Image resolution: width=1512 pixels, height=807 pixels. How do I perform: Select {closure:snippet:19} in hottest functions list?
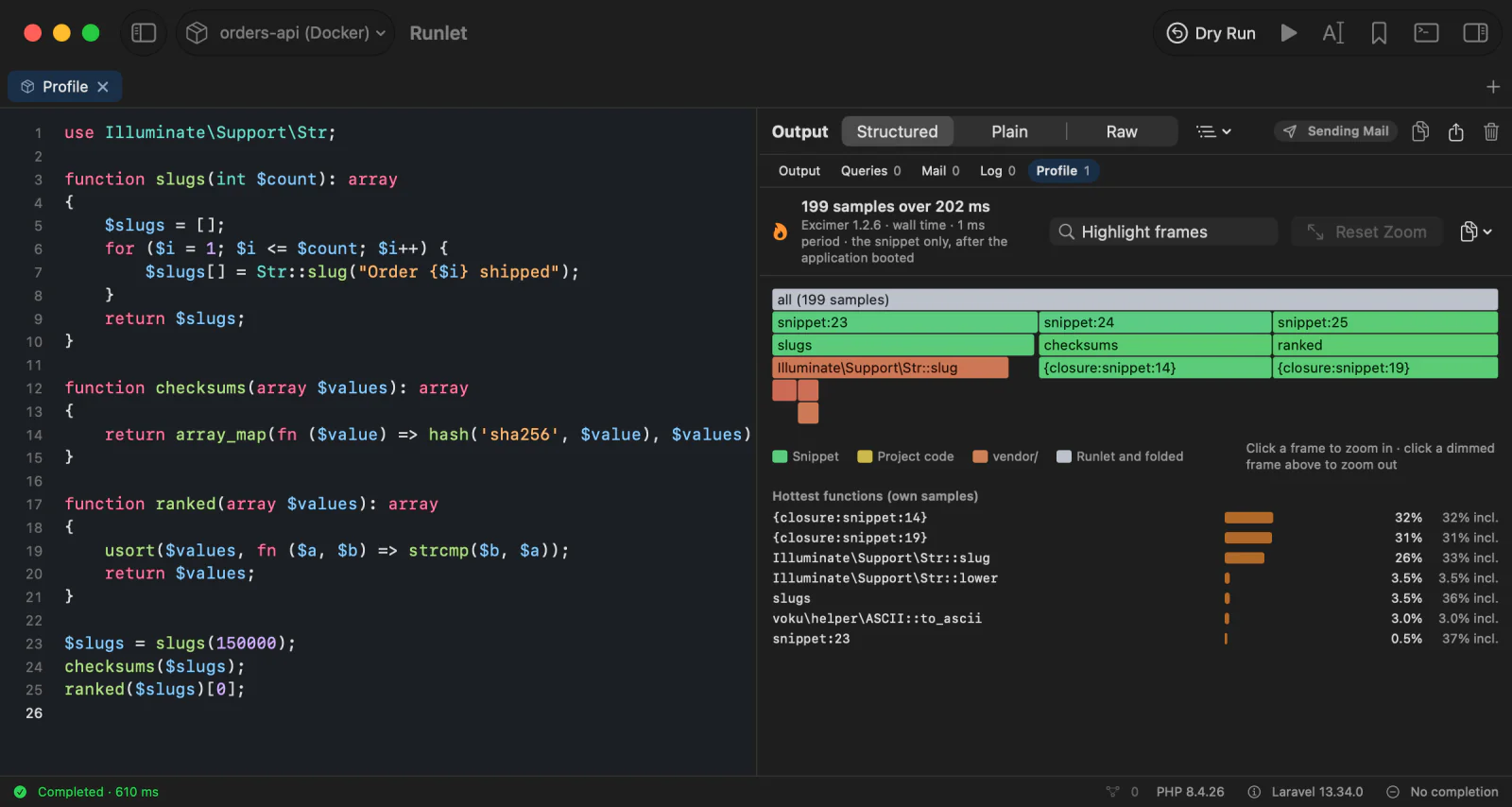click(x=1135, y=538)
